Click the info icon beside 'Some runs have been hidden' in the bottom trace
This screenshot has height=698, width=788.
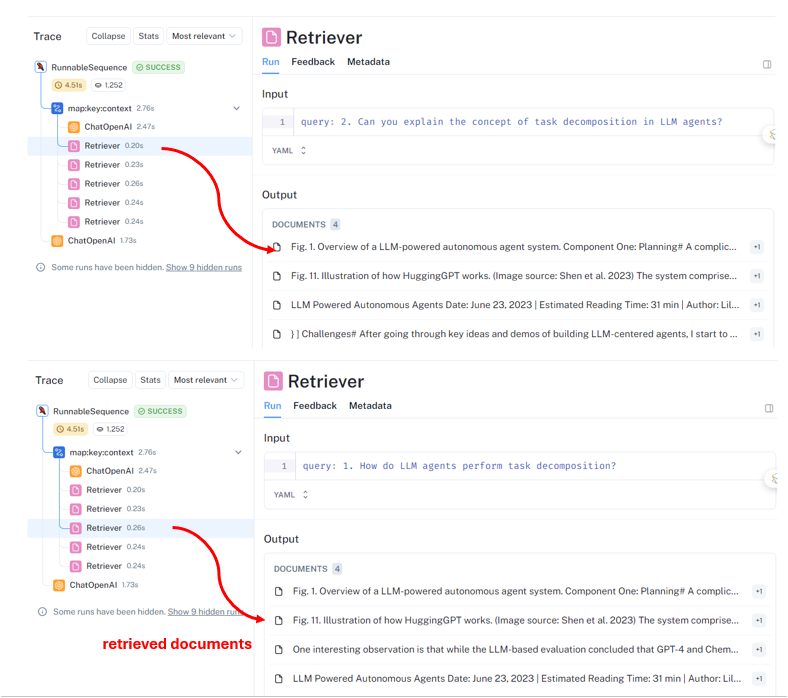click(x=43, y=612)
